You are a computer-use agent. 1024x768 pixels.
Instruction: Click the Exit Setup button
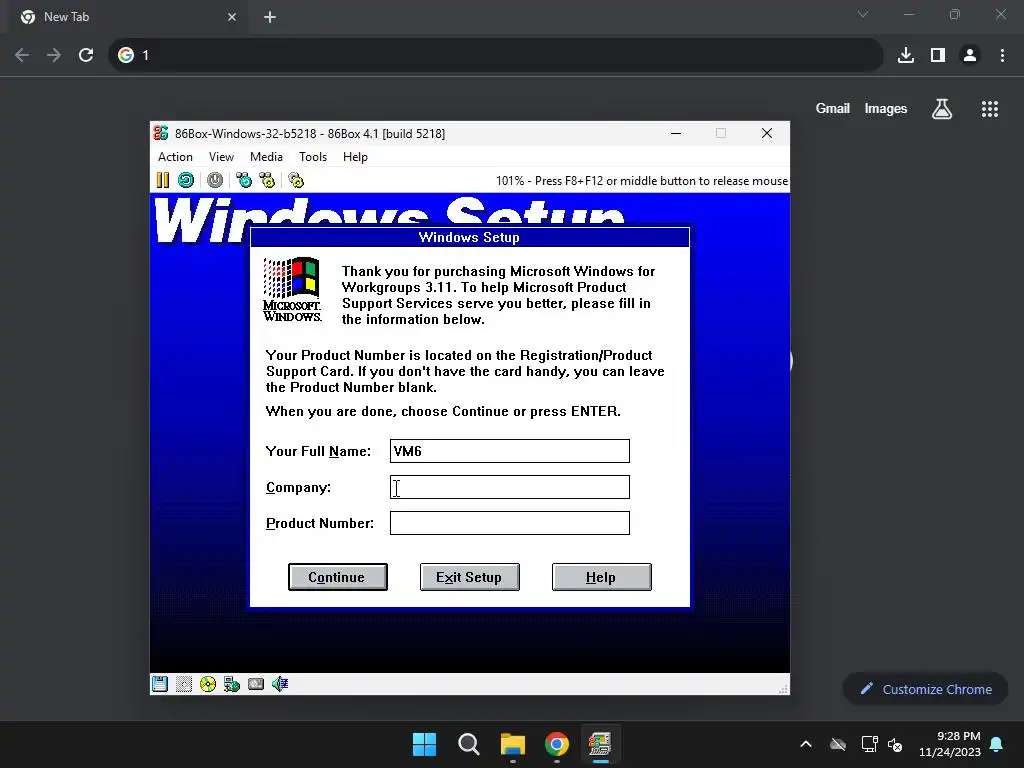pyautogui.click(x=470, y=577)
